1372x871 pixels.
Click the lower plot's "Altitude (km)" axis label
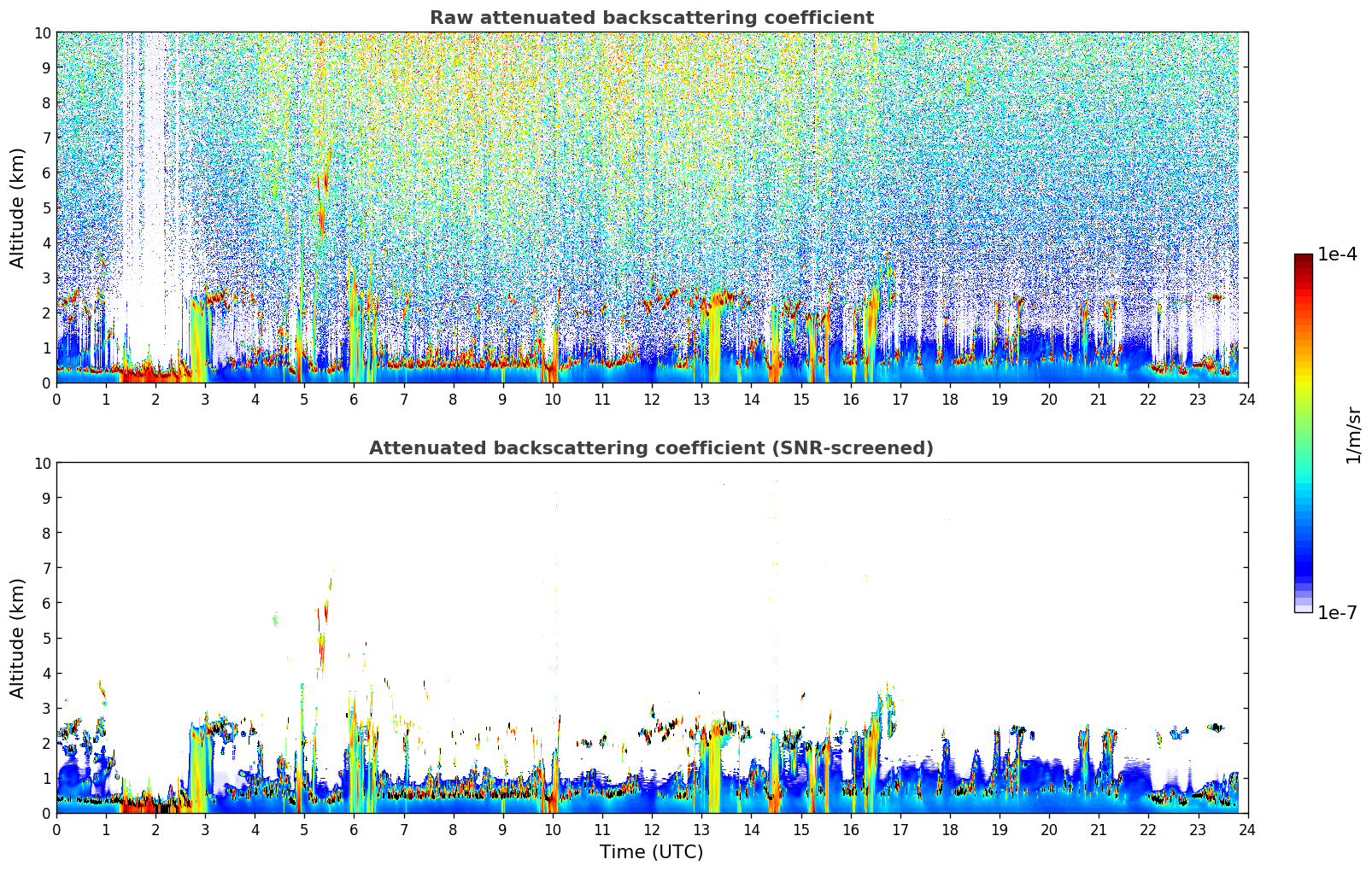[18, 638]
